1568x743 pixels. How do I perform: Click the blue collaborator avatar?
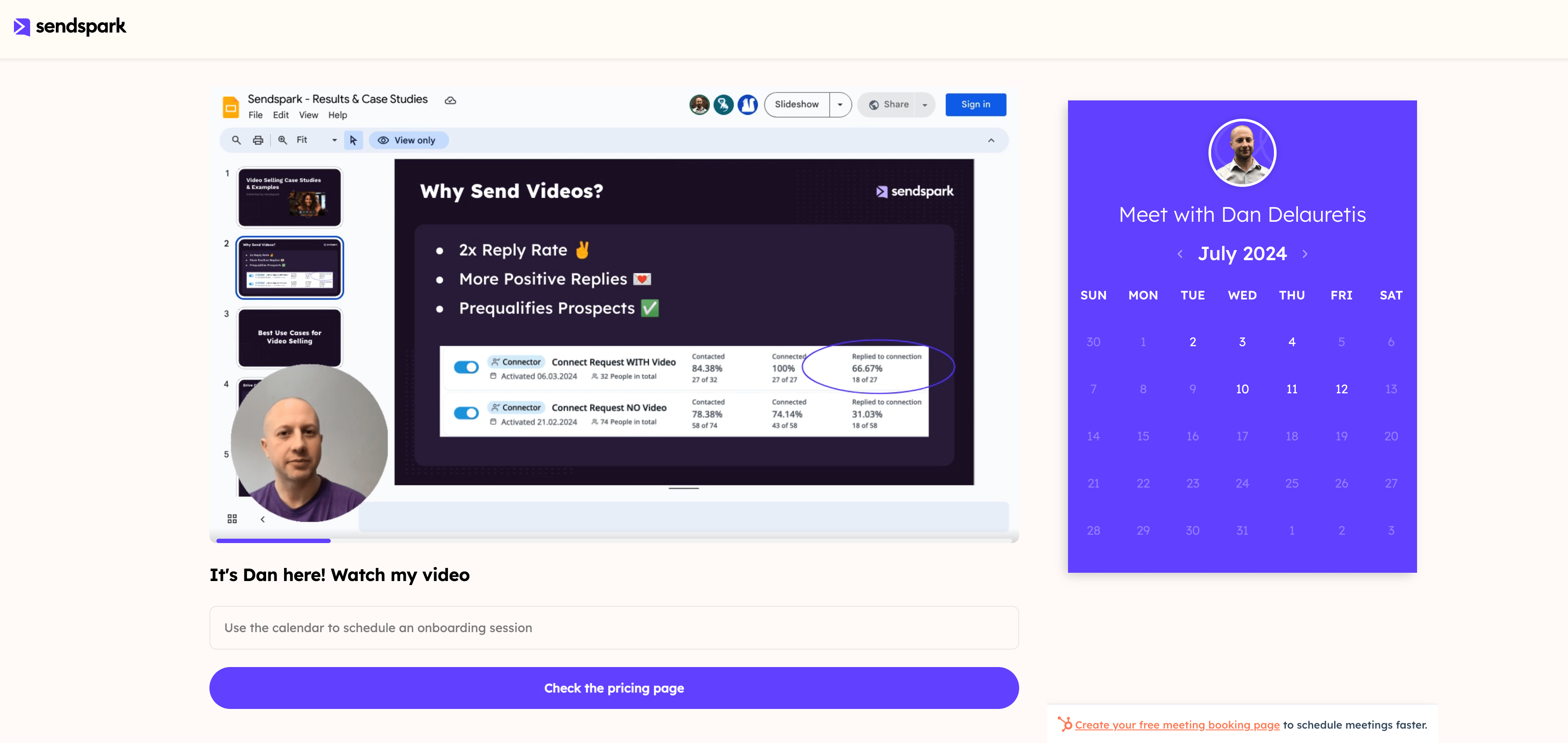747,104
